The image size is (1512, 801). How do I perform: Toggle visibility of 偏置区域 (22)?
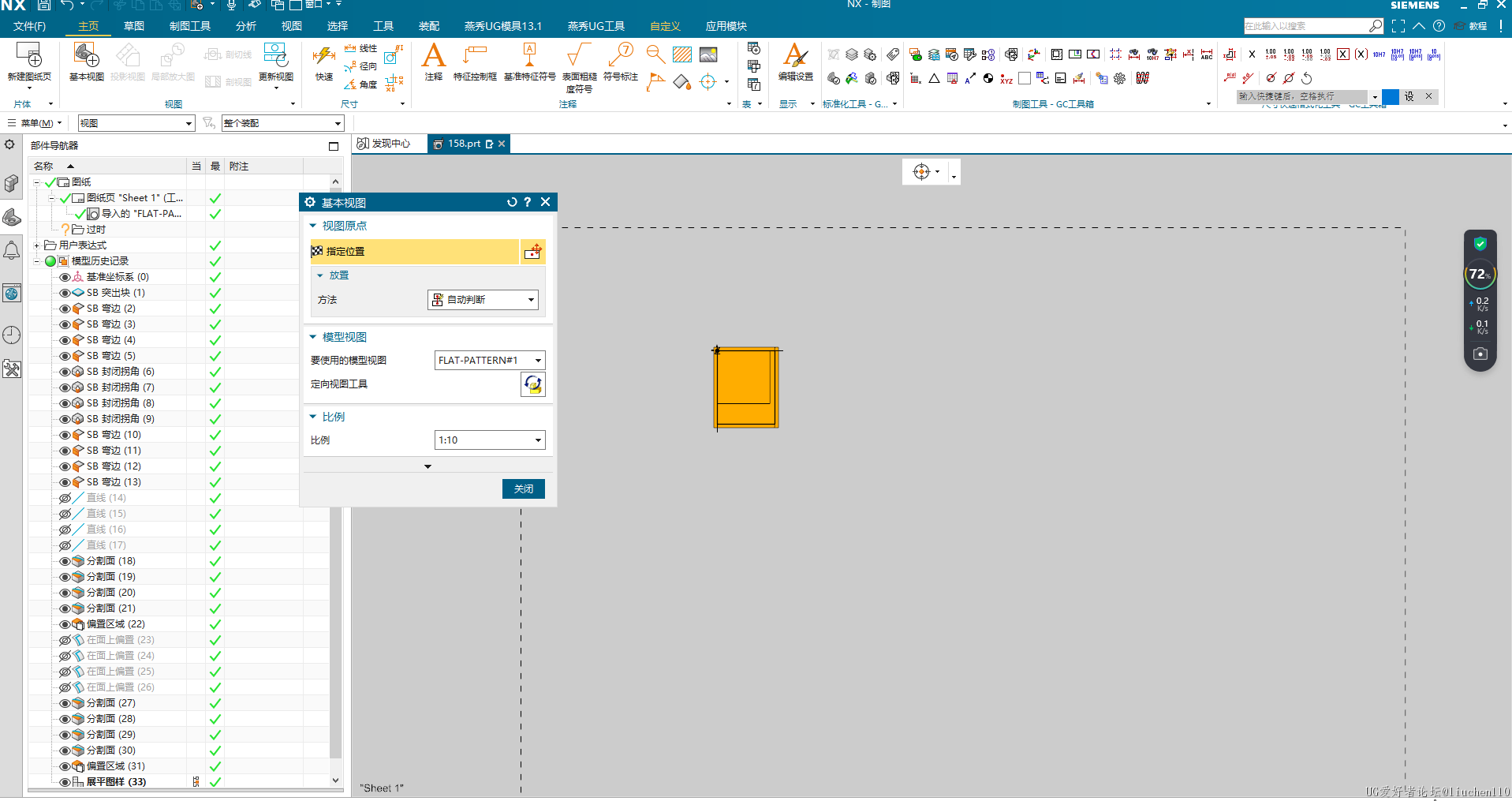65,624
